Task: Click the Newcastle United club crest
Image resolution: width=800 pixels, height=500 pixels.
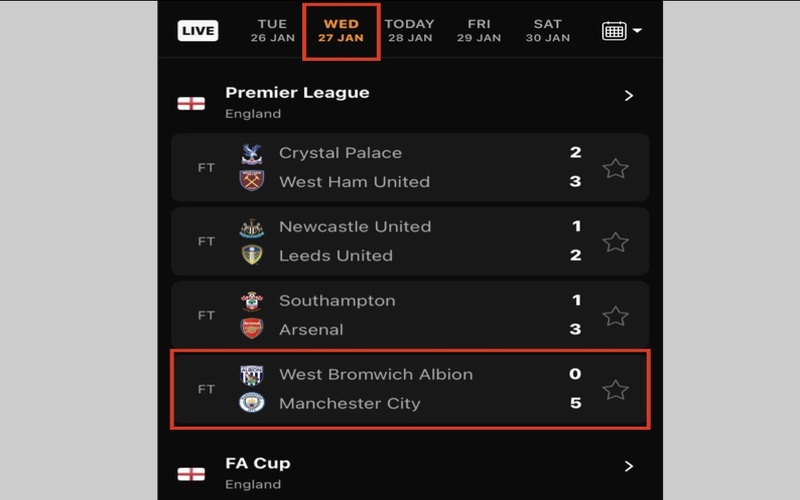Action: 252,228
